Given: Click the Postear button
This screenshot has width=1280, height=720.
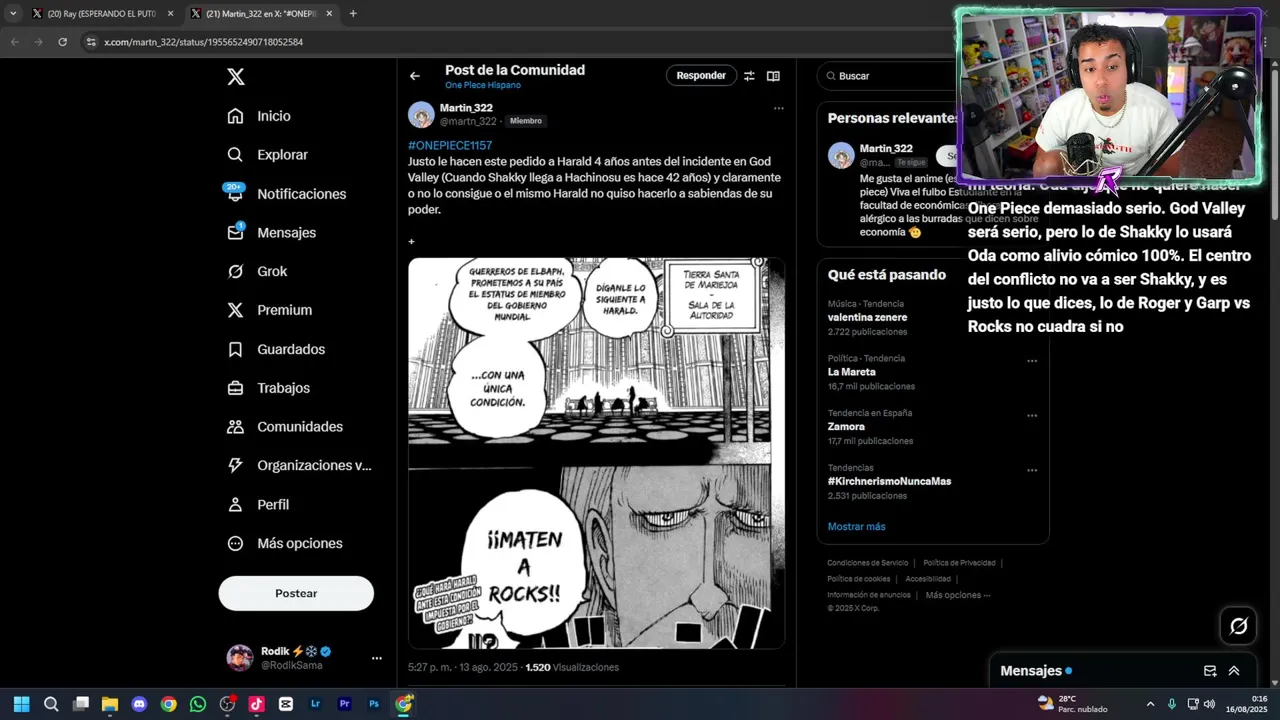Looking at the screenshot, I should 296,593.
